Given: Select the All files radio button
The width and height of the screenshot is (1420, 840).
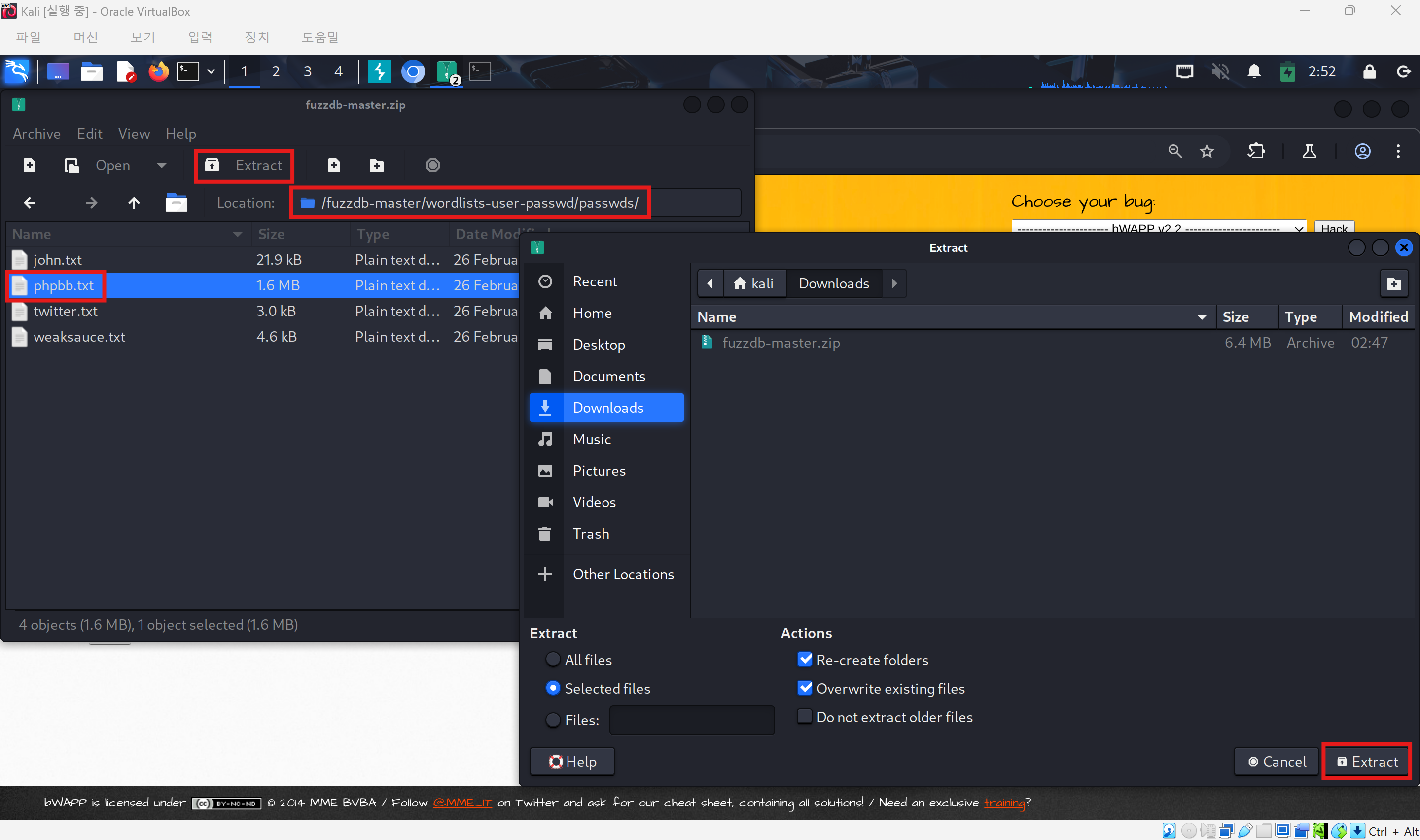Looking at the screenshot, I should point(552,660).
